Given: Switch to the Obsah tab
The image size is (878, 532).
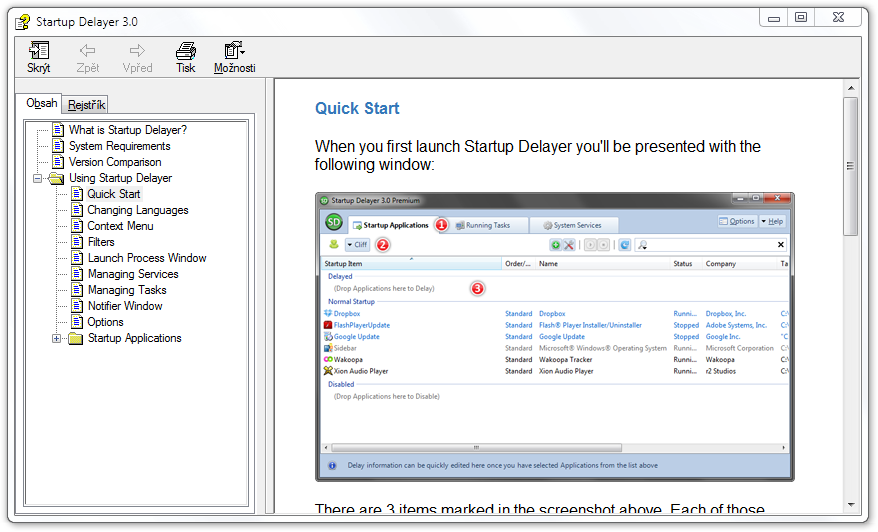Looking at the screenshot, I should tap(41, 103).
